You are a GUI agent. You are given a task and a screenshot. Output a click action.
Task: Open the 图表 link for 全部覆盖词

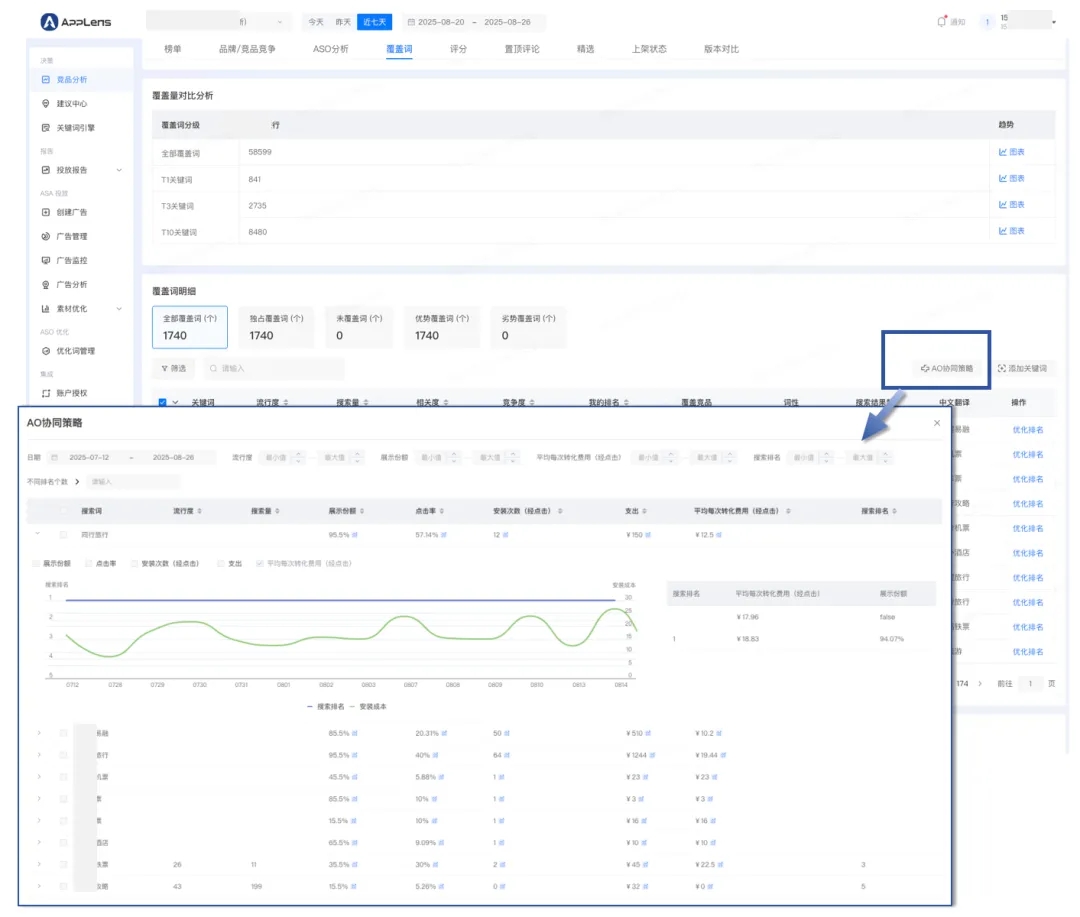point(1011,152)
